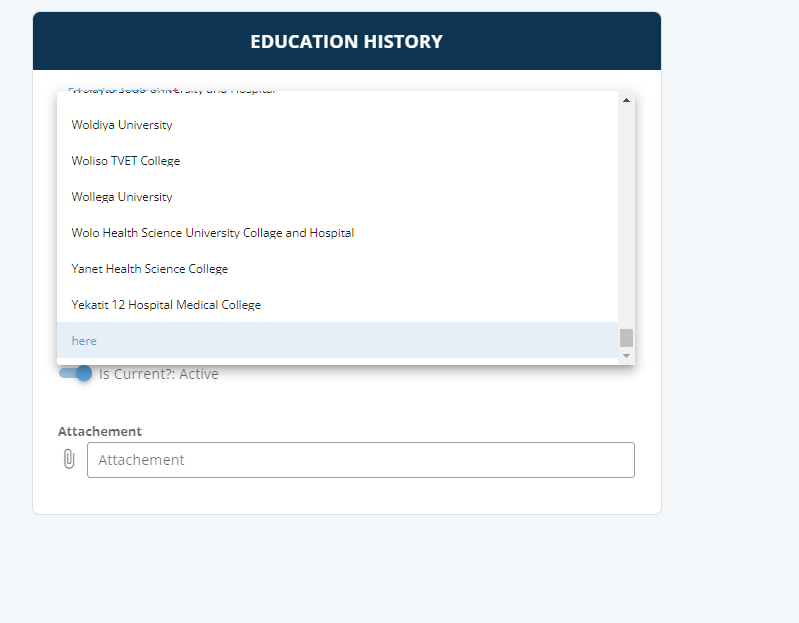
Task: Click blank page background to close the dropdown
Action: point(730,306)
